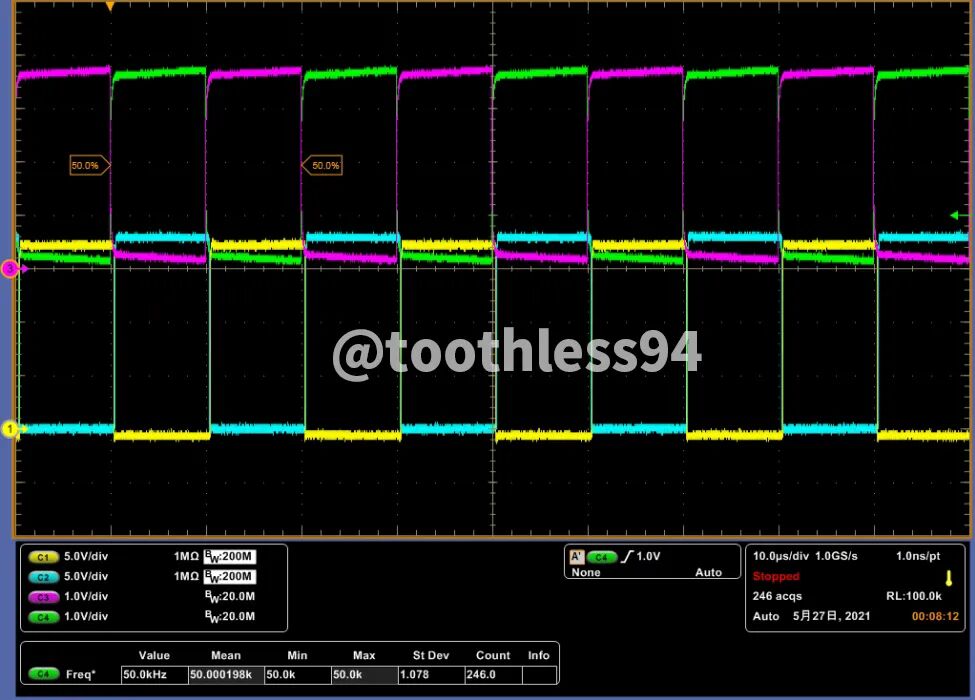Select C2 bandwidth 200M field
The width and height of the screenshot is (975, 700).
(230, 576)
